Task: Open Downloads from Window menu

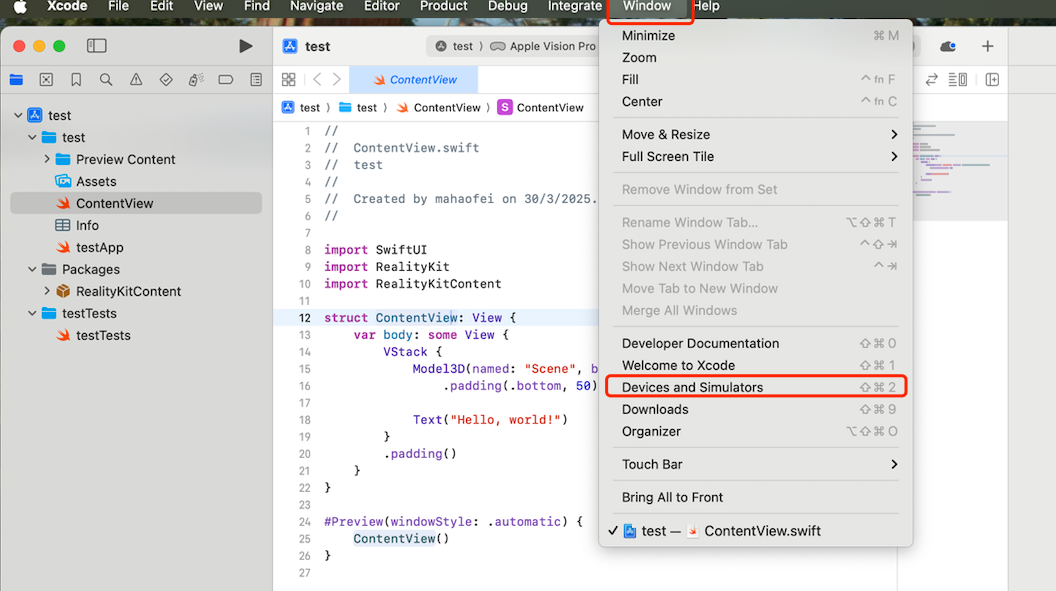Action: click(756, 409)
